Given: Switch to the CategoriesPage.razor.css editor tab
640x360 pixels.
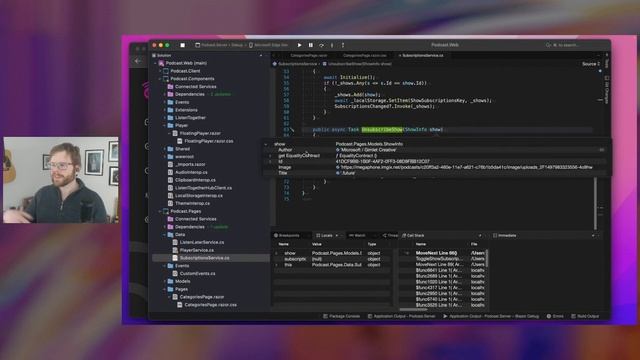Looking at the screenshot, I should (364, 56).
